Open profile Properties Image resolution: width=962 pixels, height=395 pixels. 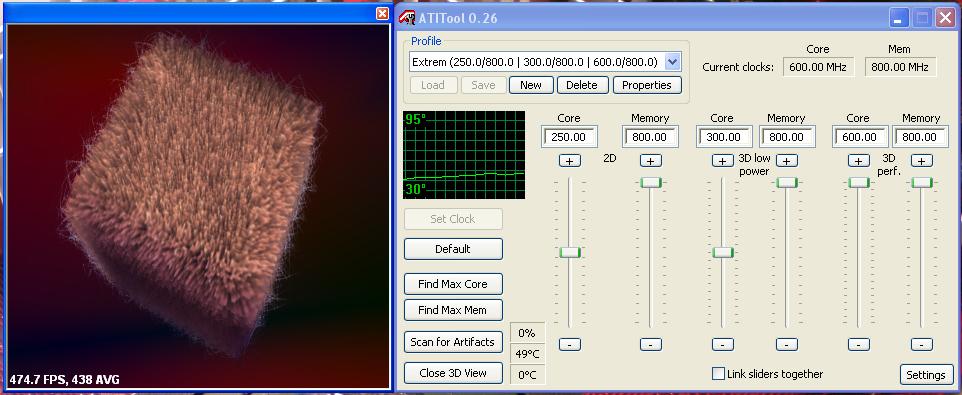(647, 85)
